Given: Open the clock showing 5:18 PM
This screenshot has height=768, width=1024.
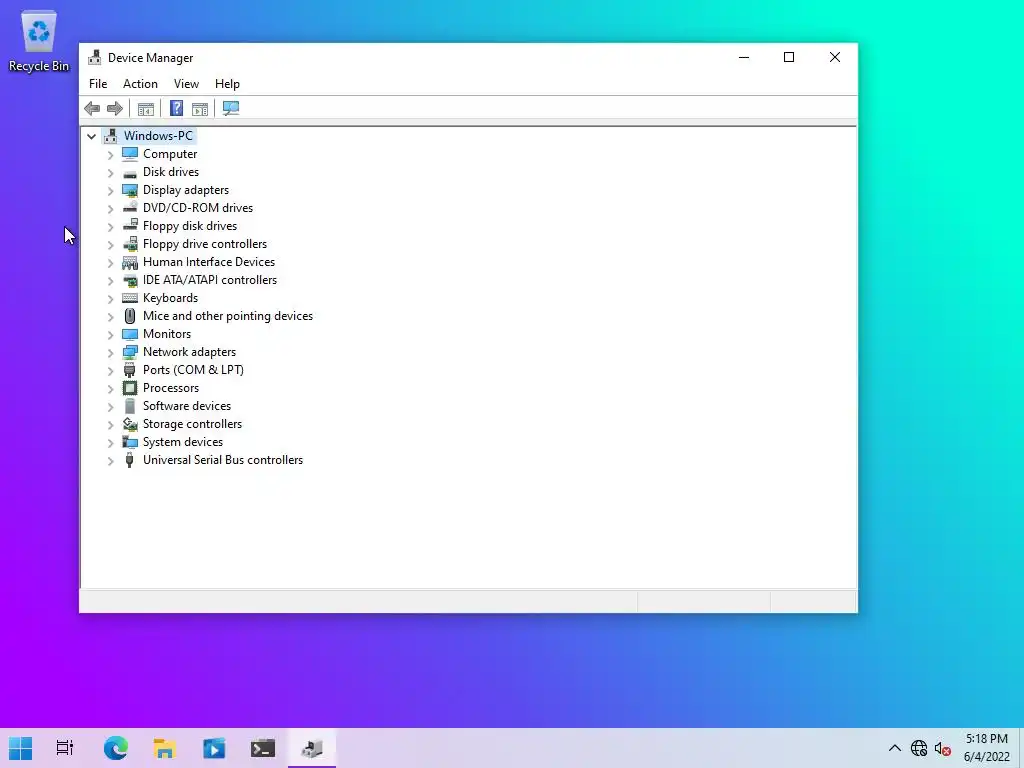Looking at the screenshot, I should [987, 748].
